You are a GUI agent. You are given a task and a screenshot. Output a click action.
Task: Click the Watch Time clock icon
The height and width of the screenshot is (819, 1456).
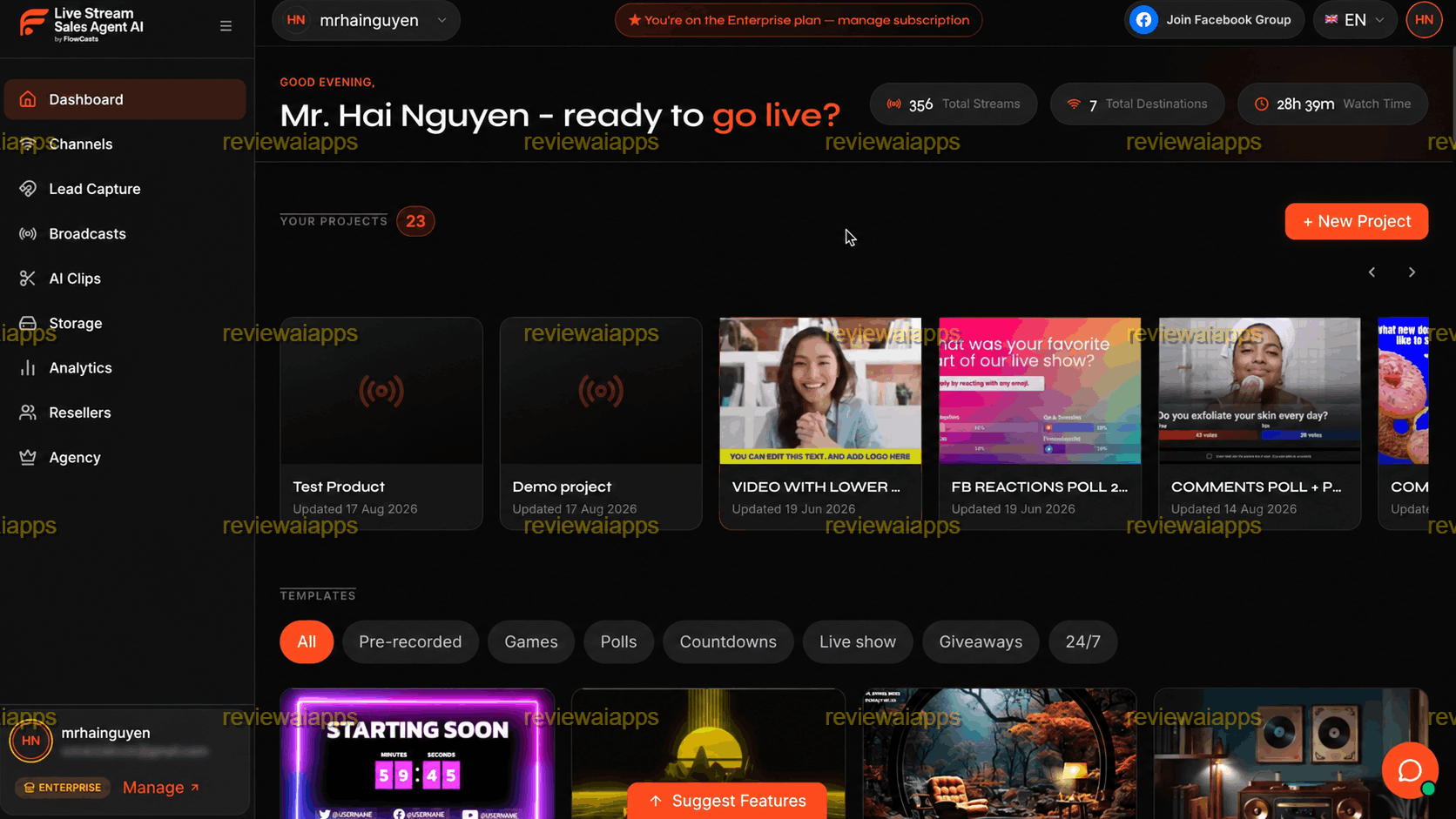[1261, 104]
